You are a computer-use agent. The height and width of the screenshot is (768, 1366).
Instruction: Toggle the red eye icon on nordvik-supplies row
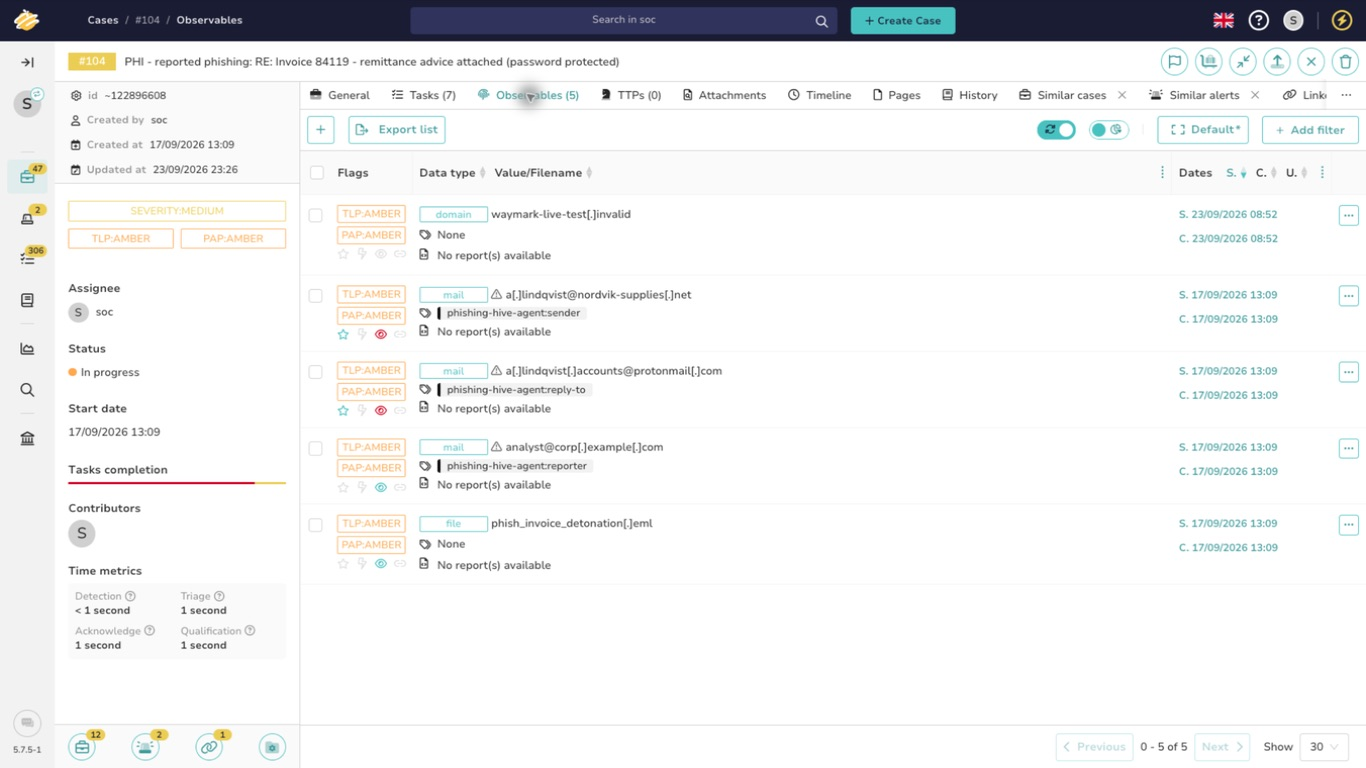[x=381, y=334]
